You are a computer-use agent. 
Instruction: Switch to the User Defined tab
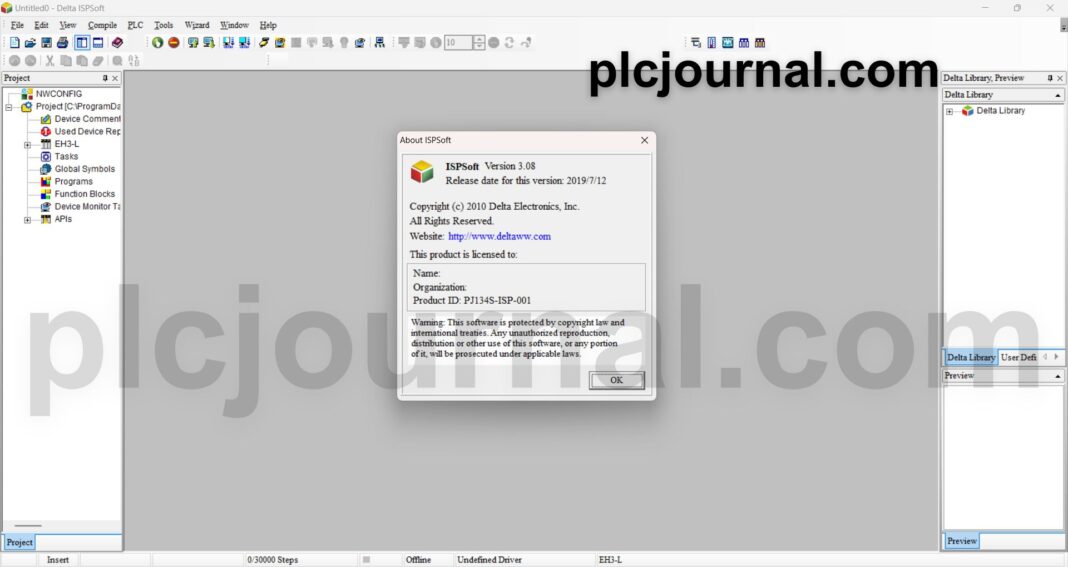1018,357
